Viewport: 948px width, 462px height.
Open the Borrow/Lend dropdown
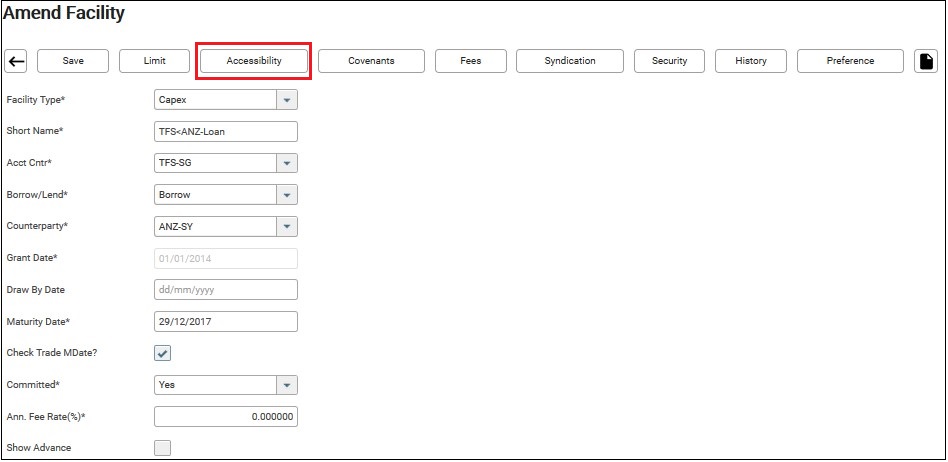[x=287, y=195]
